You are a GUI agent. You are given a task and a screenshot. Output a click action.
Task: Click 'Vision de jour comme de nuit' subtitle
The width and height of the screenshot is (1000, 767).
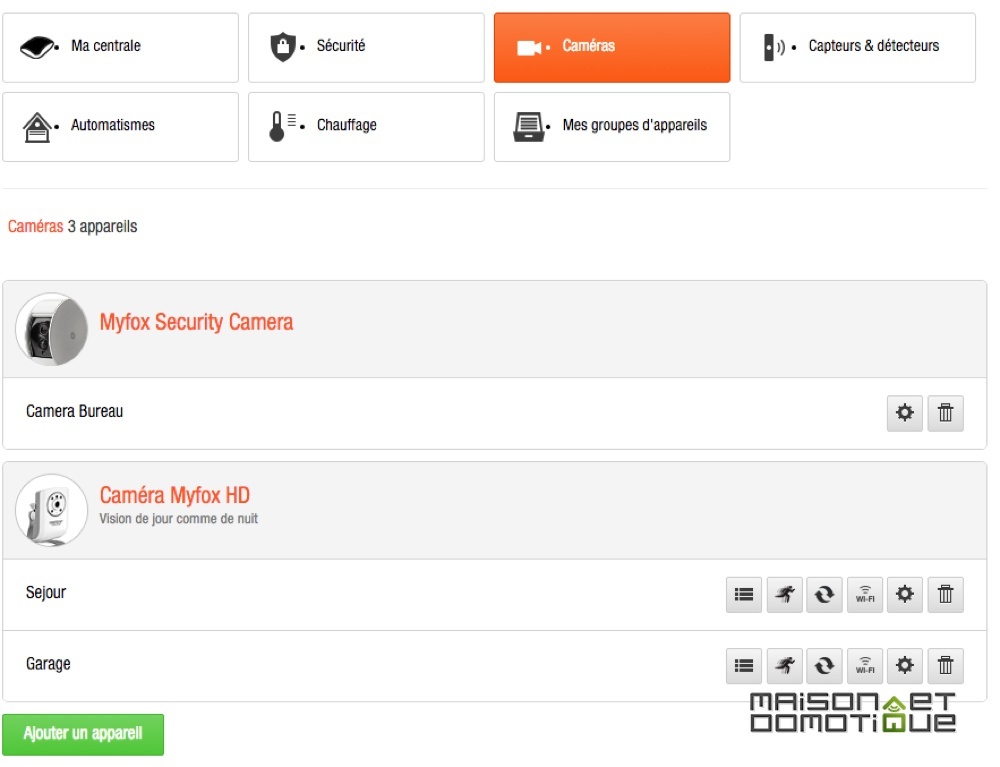pyautogui.click(x=179, y=519)
